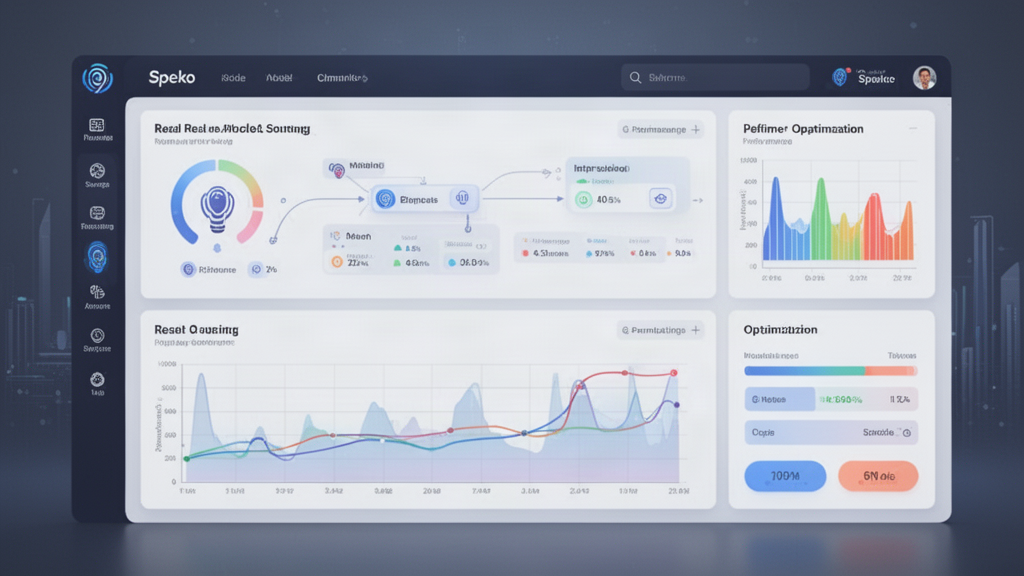Open the third sidebar chat-bubble icon
Screen dimensions: 1024x576
(97, 213)
